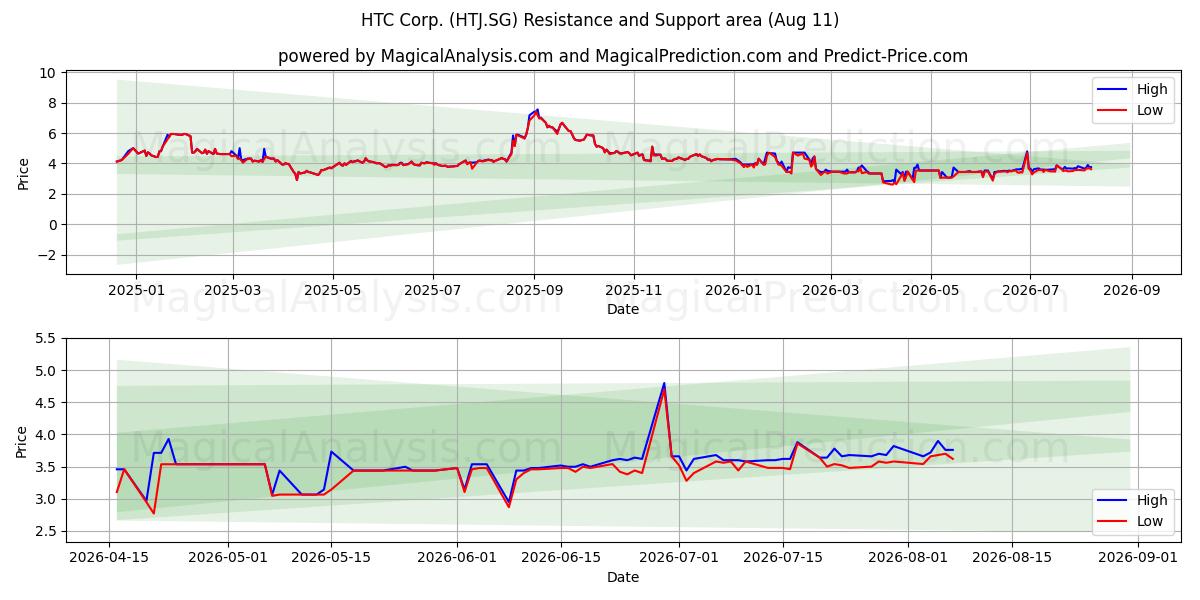This screenshot has height=600, width=1200.
Task: Click the 'Date' axis label under the bottom chart
Action: click(x=623, y=577)
